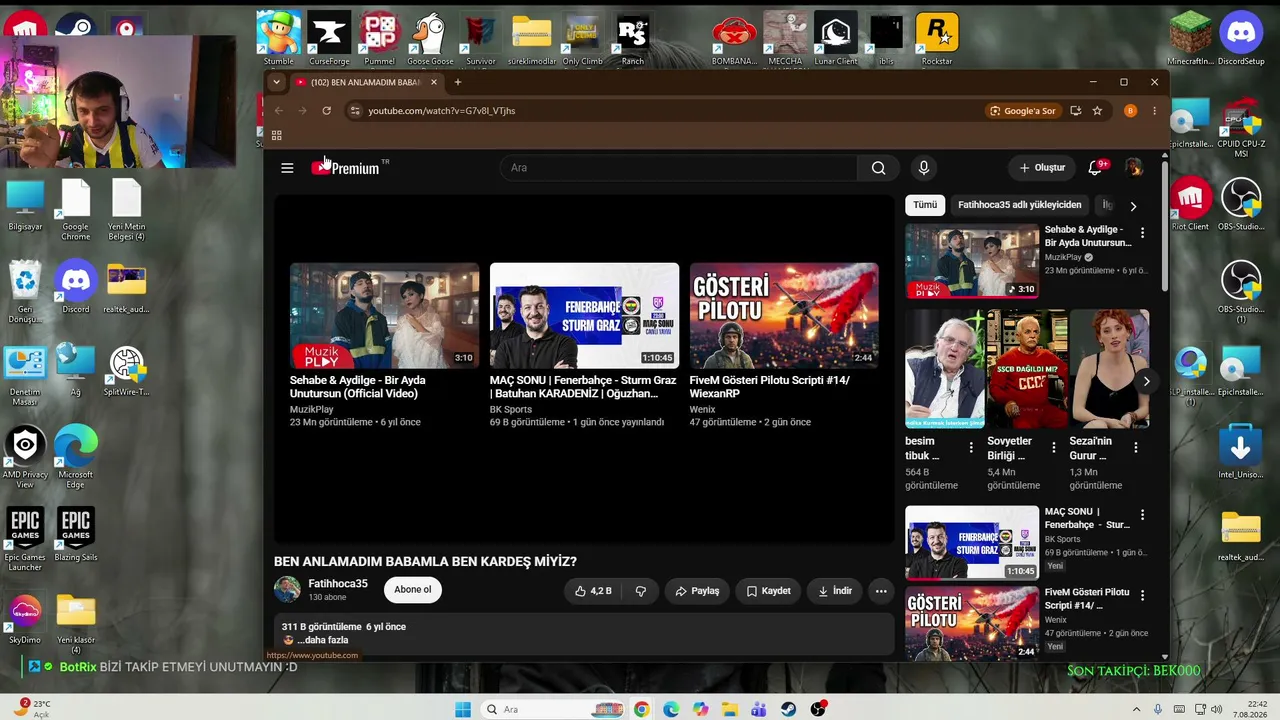Image resolution: width=1280 pixels, height=720 pixels.
Task: Select the Tümü filter chip
Action: click(x=925, y=205)
